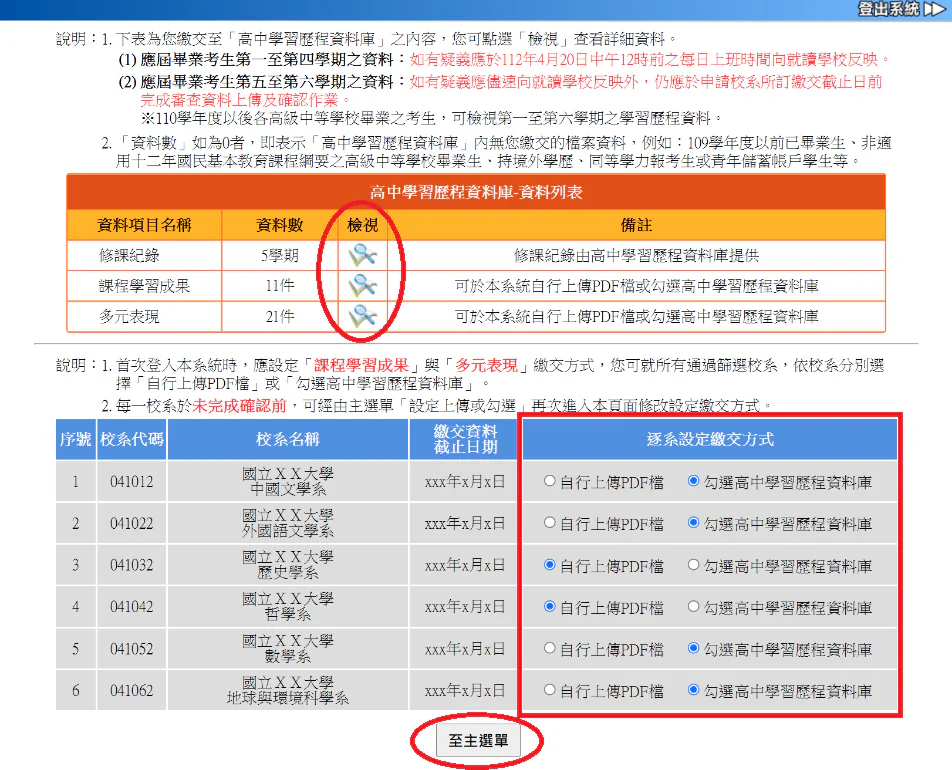Select 自行上傳PDF檔 for 地球與環境科學系
952x770 pixels.
(x=550, y=690)
